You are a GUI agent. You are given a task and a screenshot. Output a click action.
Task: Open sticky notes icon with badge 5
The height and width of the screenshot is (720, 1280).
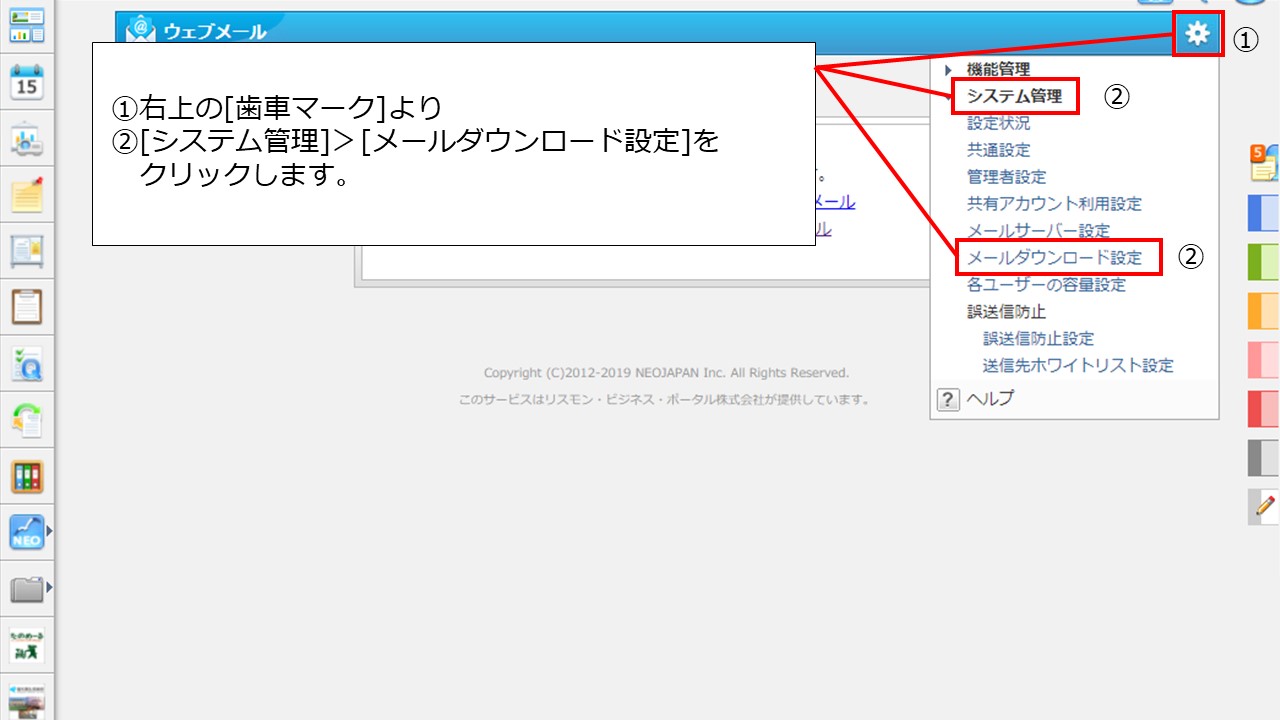(1264, 162)
